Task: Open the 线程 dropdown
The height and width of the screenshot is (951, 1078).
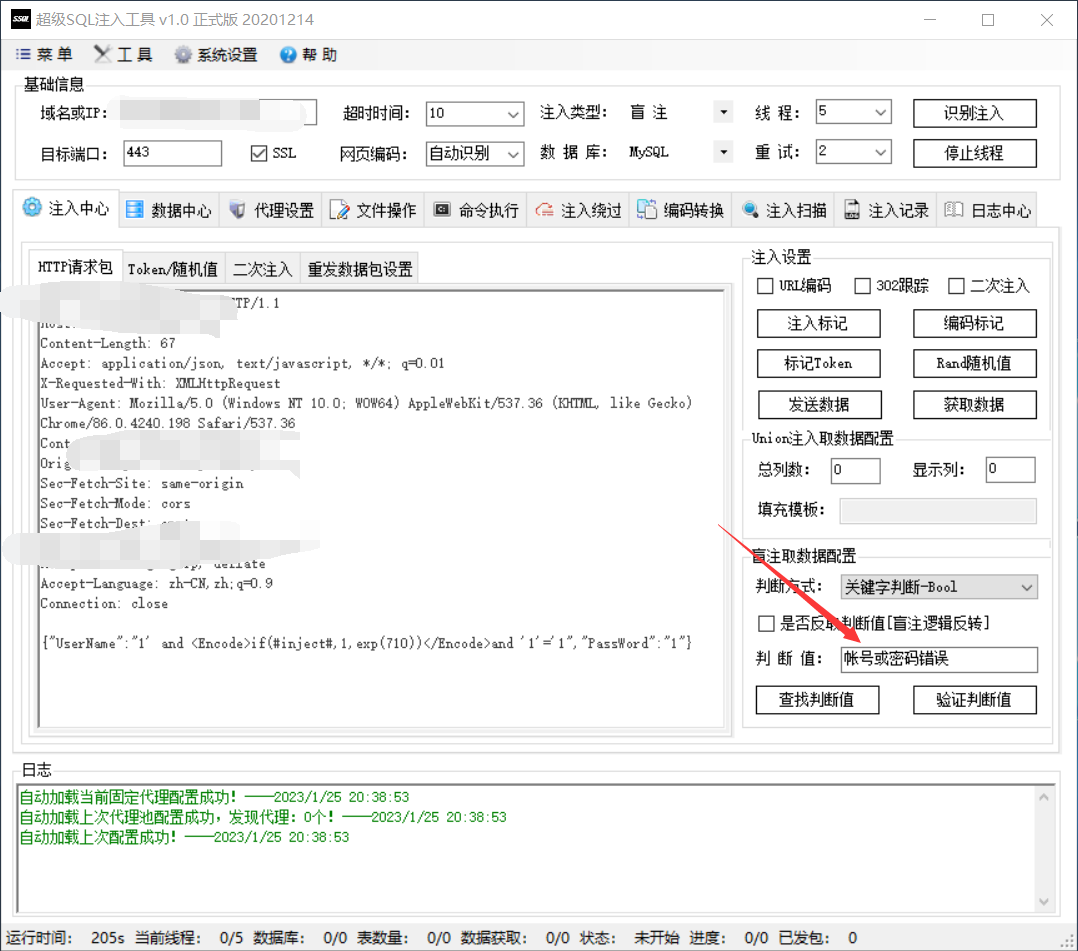Action: [x=880, y=112]
